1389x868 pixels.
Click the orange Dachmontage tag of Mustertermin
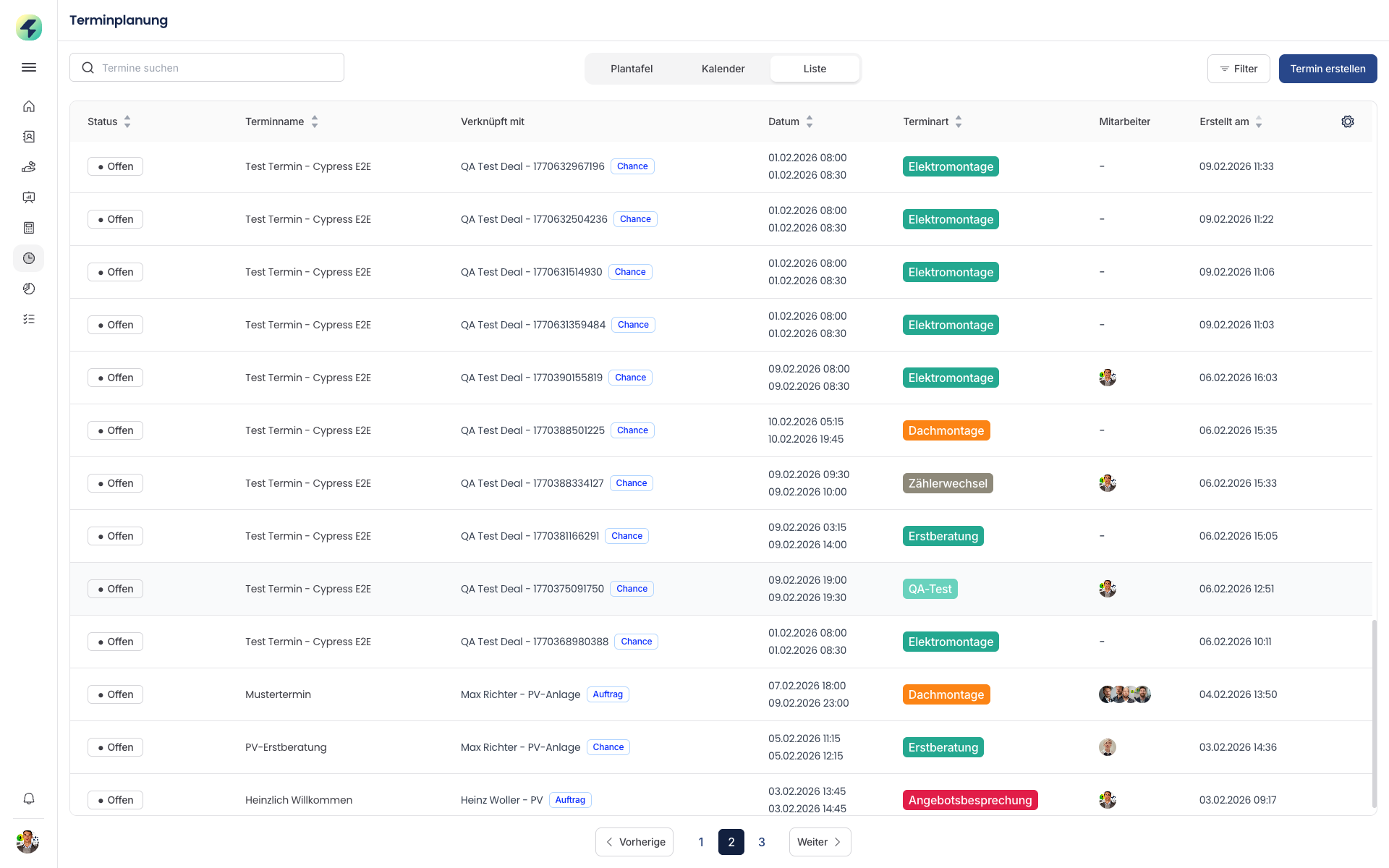[946, 694]
